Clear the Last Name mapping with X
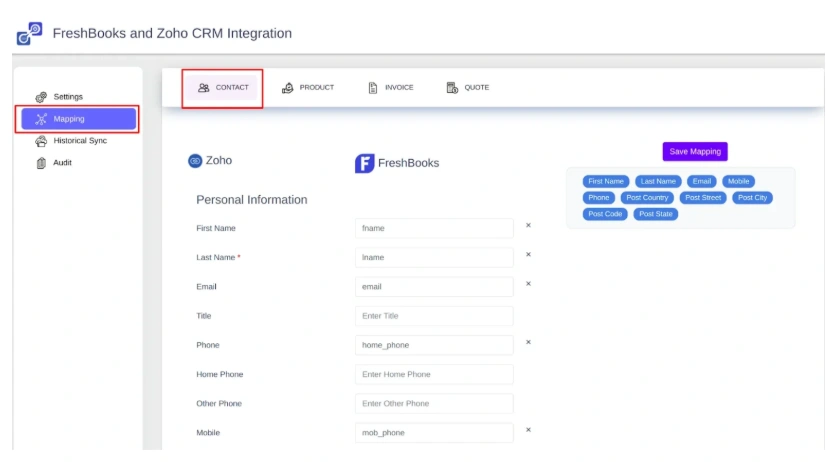The height and width of the screenshot is (462, 826). 528,254
